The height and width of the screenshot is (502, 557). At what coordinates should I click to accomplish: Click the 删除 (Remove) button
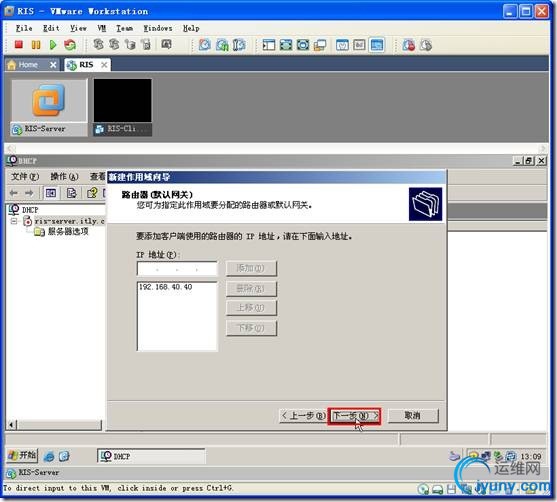(x=251, y=288)
